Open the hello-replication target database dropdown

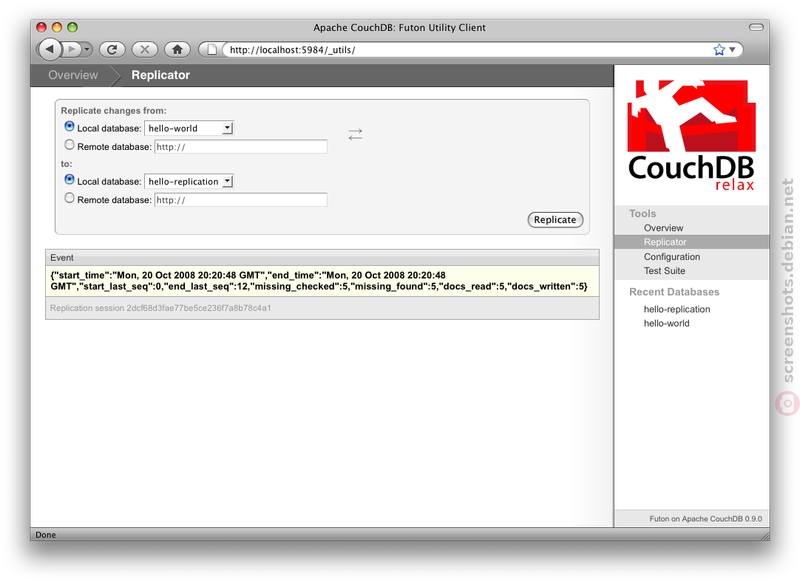[x=189, y=181]
